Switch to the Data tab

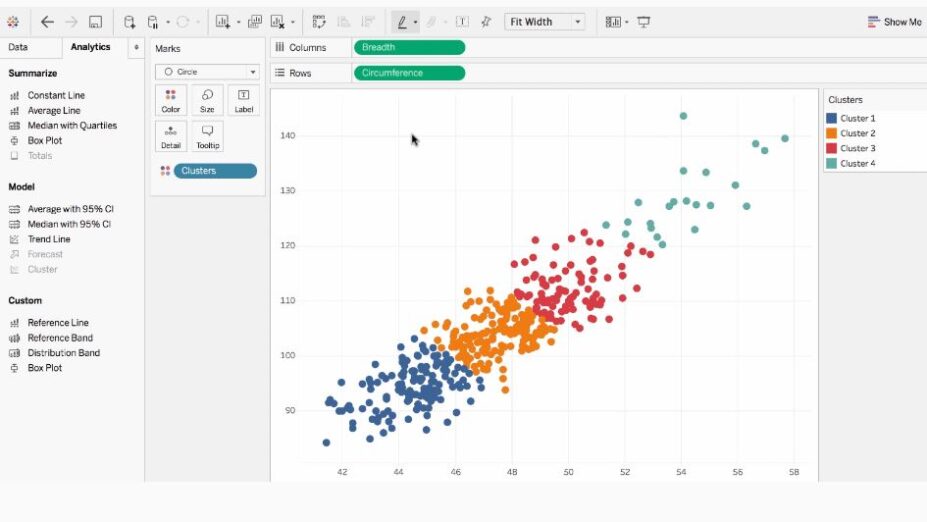tap(18, 47)
